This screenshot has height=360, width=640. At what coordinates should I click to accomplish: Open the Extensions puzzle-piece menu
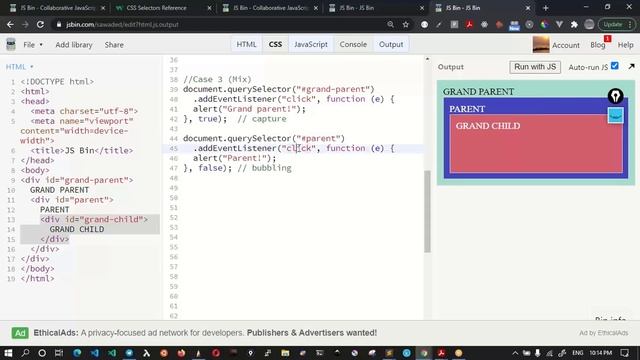pyautogui.click(x=574, y=24)
